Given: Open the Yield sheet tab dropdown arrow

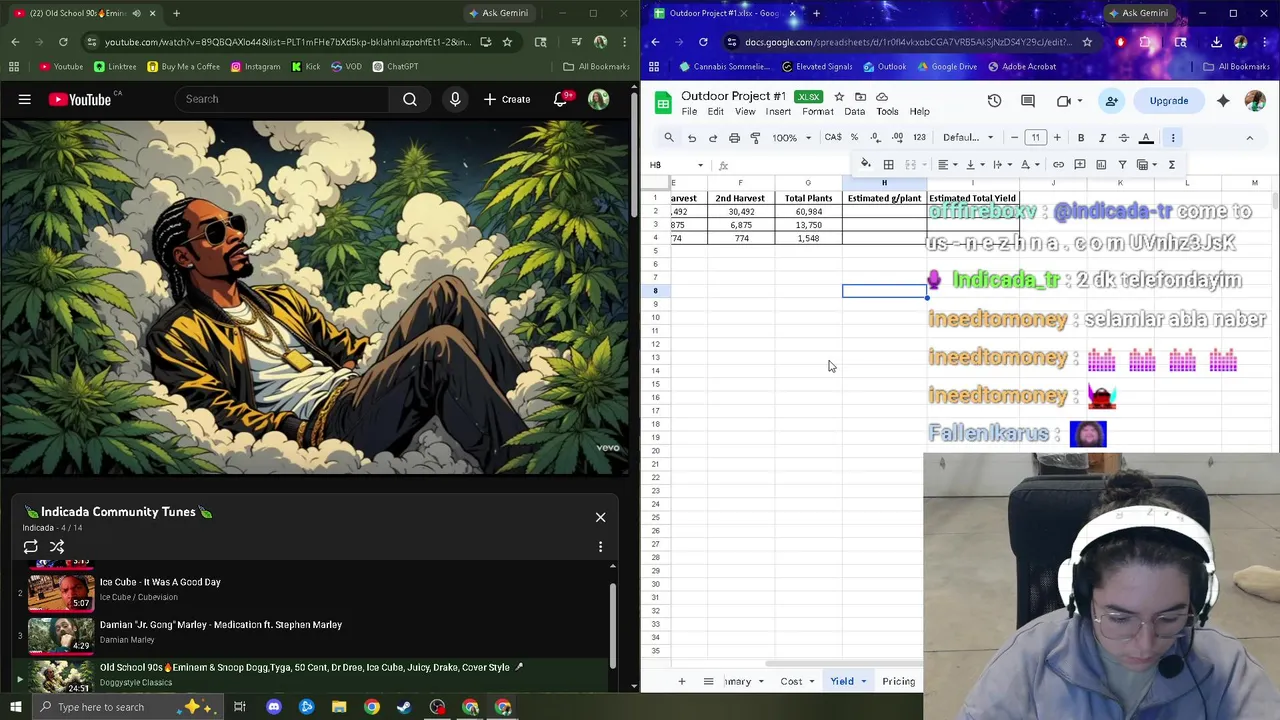Looking at the screenshot, I should (864, 682).
